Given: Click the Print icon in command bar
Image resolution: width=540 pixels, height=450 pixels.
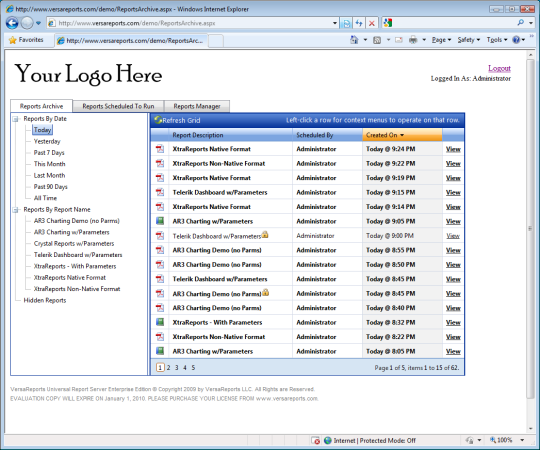Looking at the screenshot, I should coord(413,40).
